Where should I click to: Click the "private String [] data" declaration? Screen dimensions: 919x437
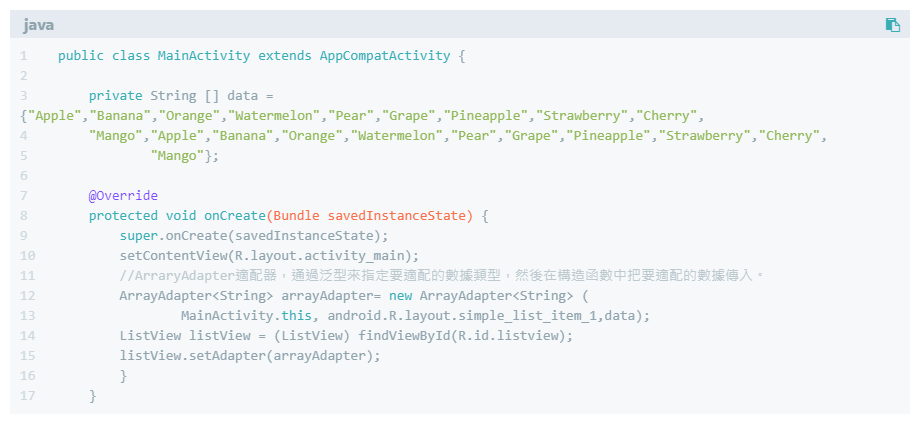coord(181,96)
